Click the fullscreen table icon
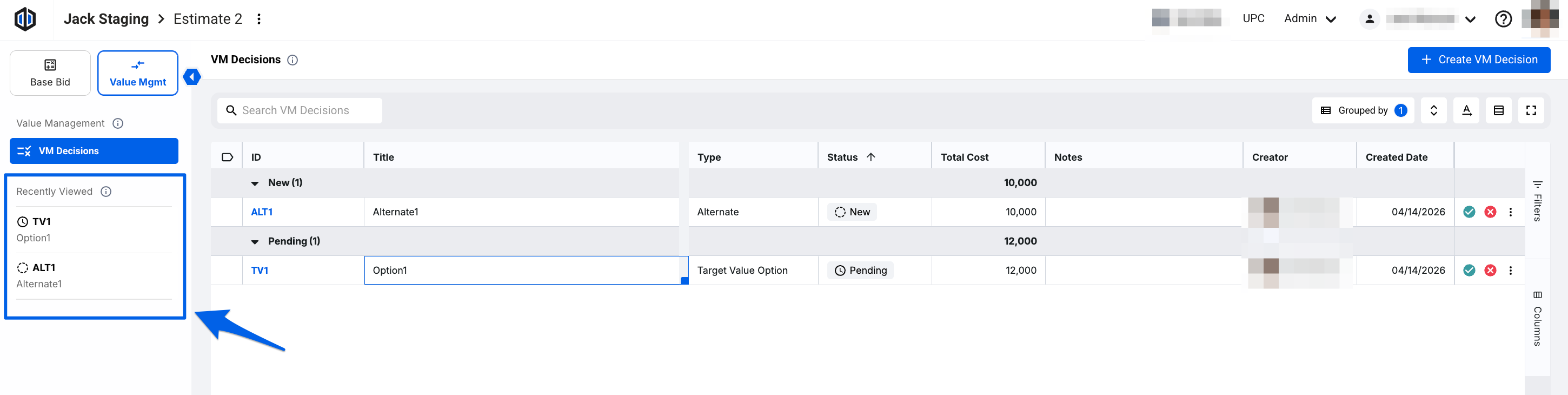The image size is (1568, 395). click(x=1531, y=110)
